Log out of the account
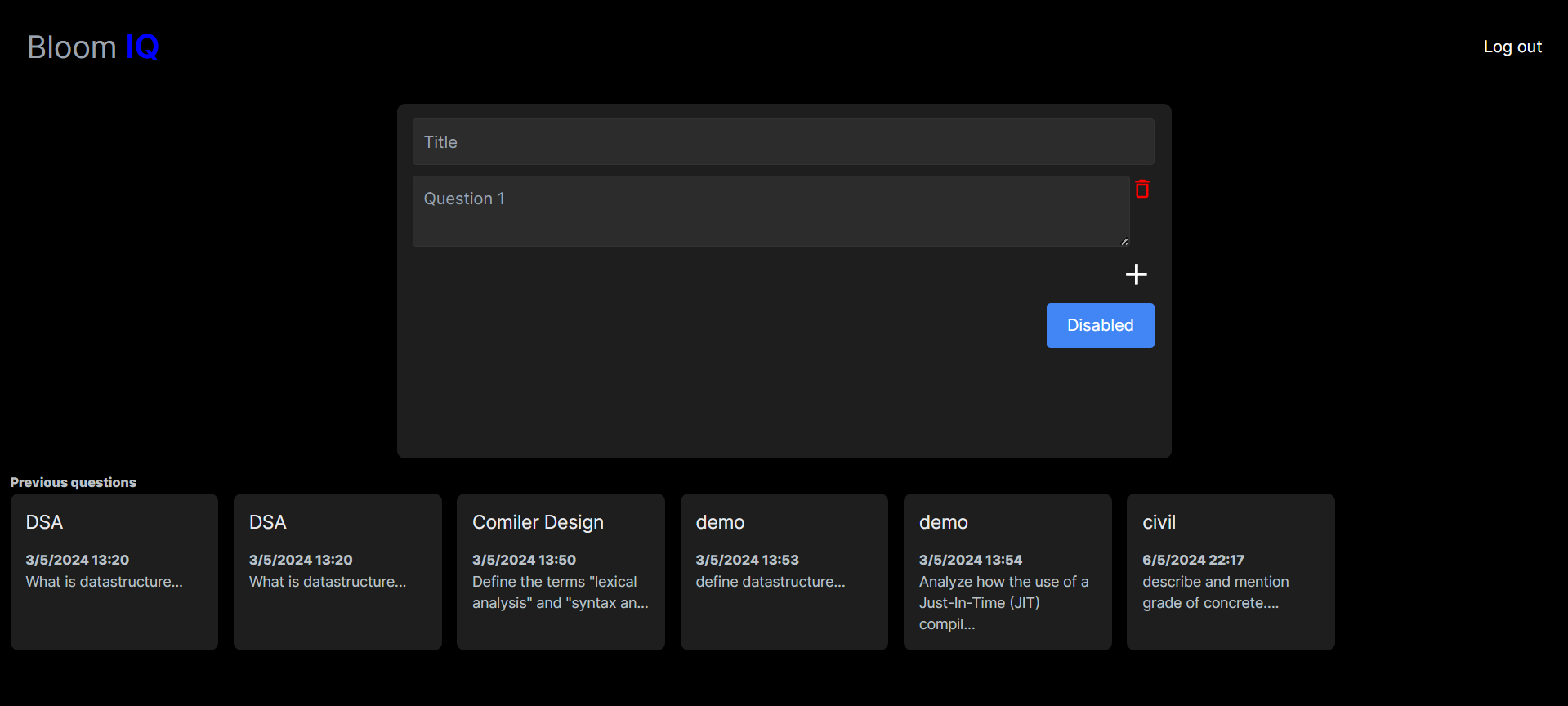Image resolution: width=1568 pixels, height=706 pixels. point(1512,47)
